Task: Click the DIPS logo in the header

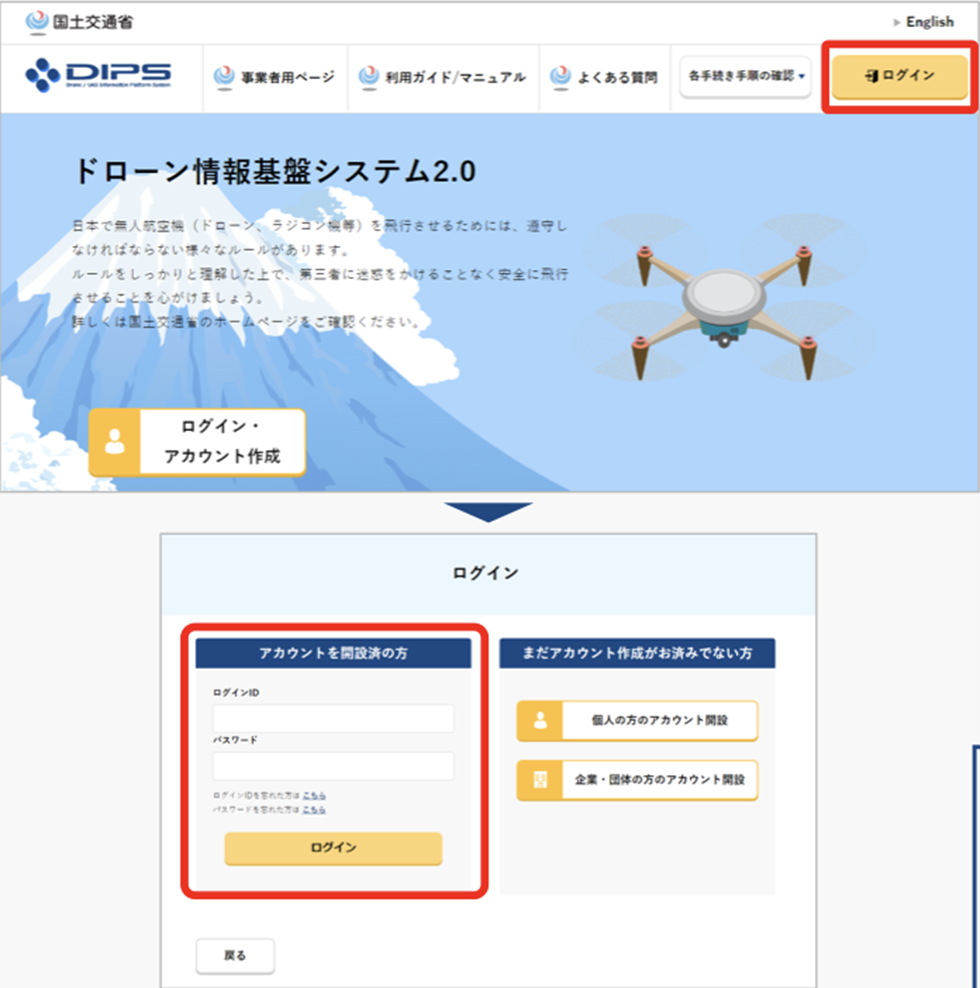Action: click(98, 76)
